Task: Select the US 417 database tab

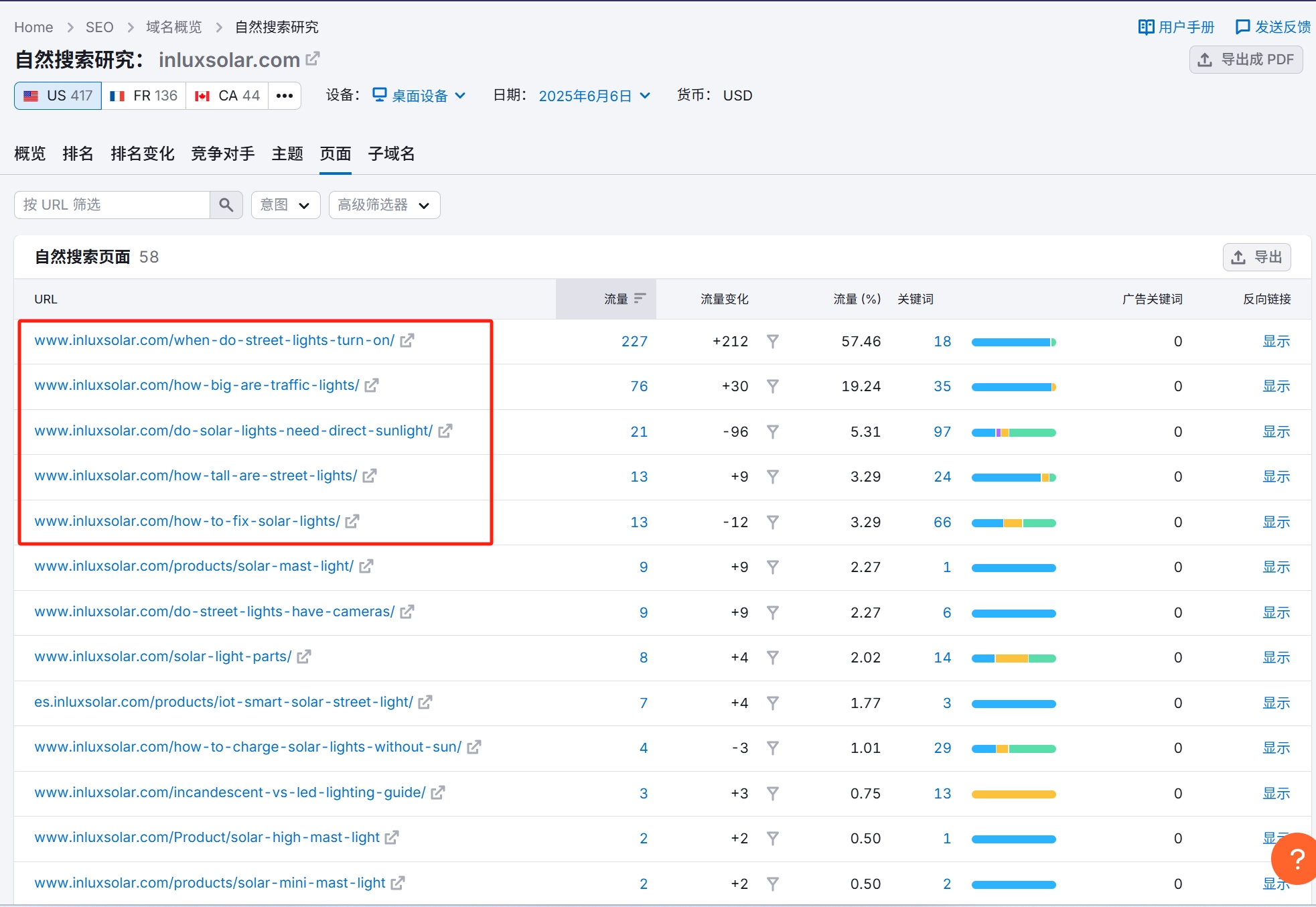Action: click(58, 96)
